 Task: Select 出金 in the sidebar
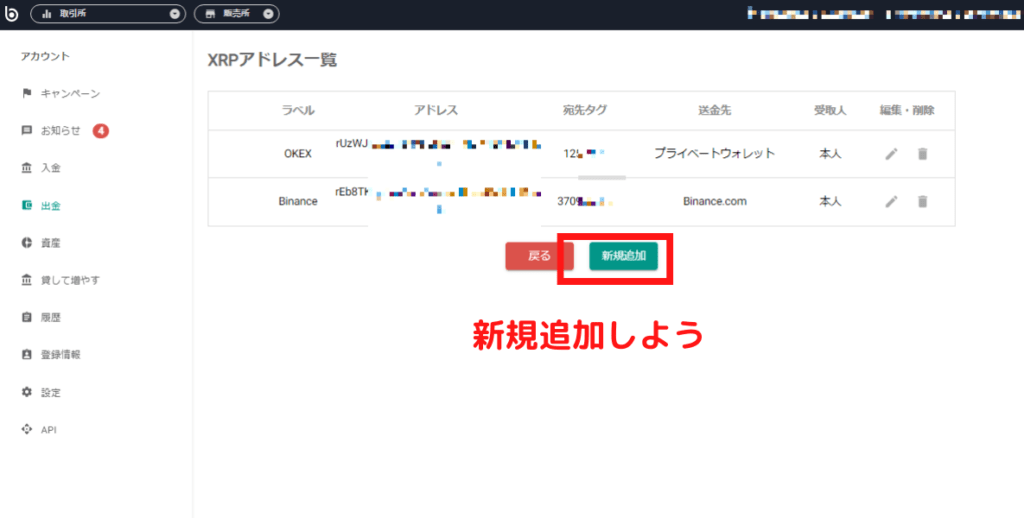(x=50, y=205)
